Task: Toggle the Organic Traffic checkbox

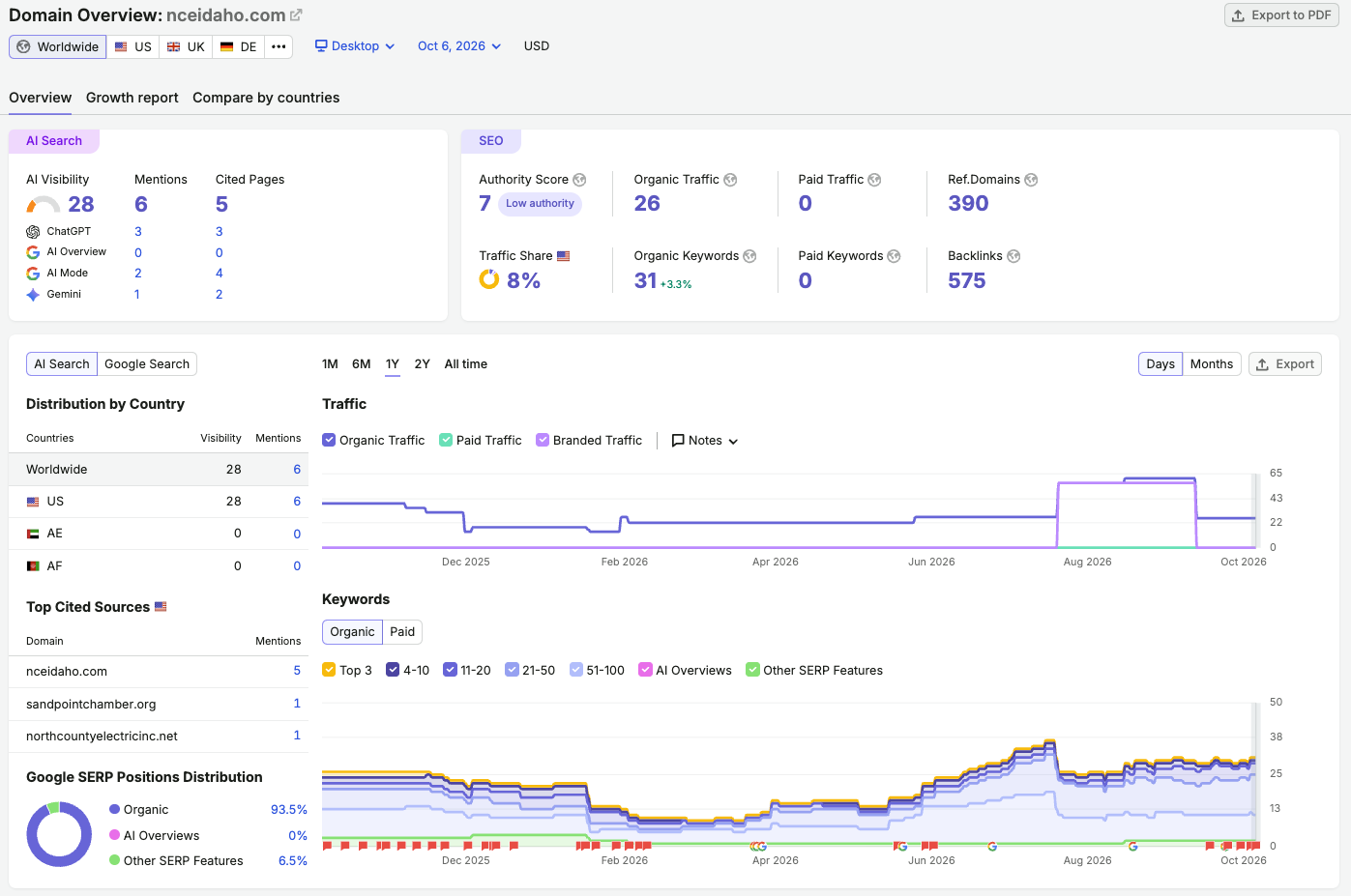Action: [x=329, y=440]
